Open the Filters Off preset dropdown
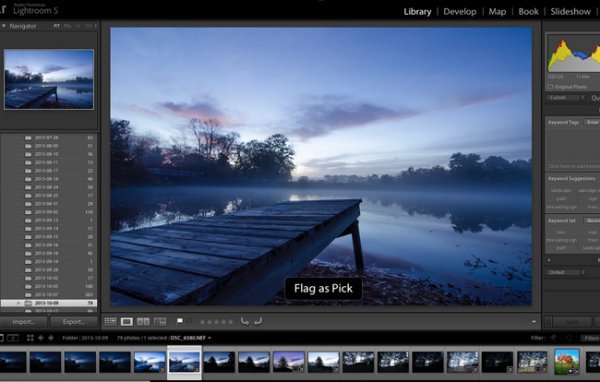 (590, 338)
